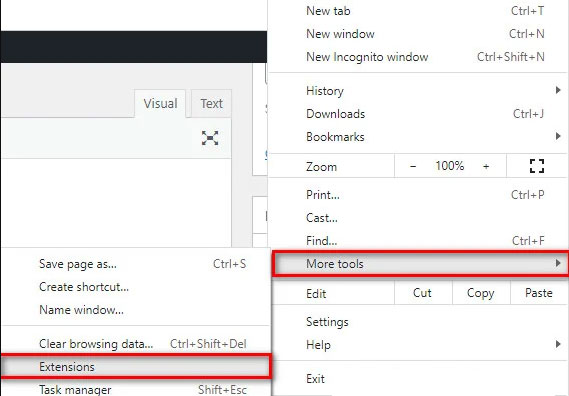Open Clear browsing data…
This screenshot has width=569, height=396.
pyautogui.click(x=136, y=344)
